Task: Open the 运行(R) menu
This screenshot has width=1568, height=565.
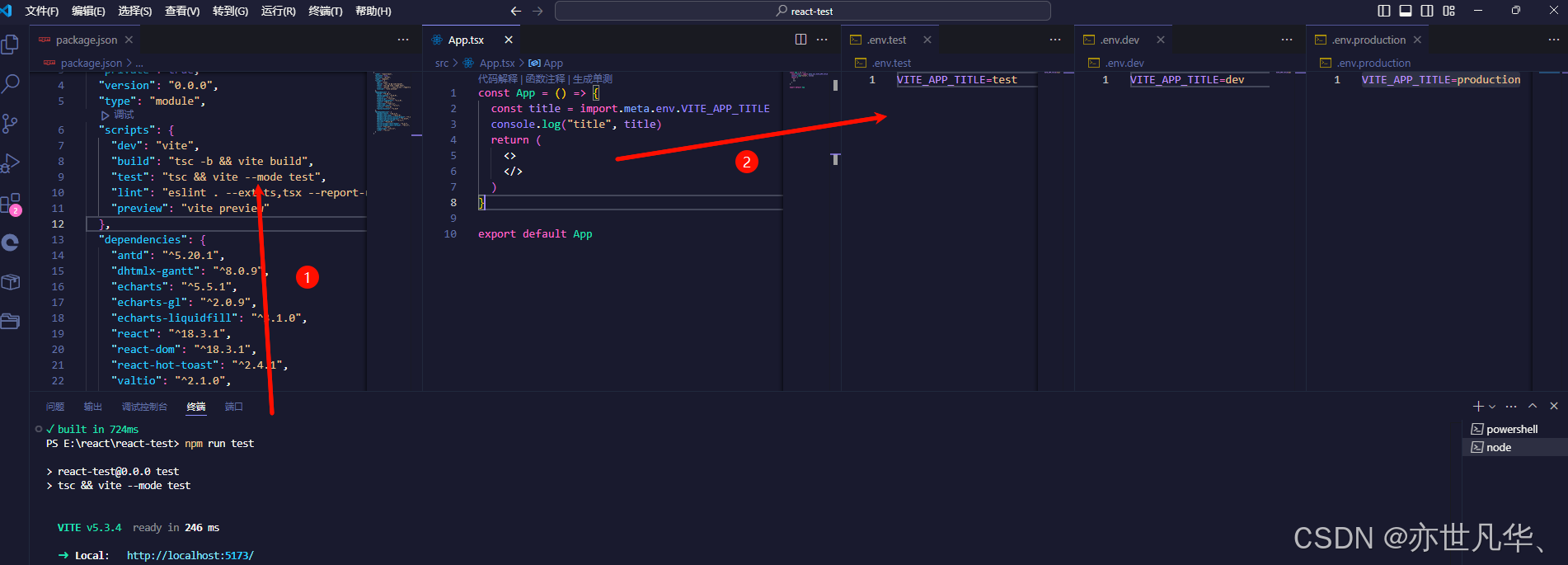Action: 278,11
